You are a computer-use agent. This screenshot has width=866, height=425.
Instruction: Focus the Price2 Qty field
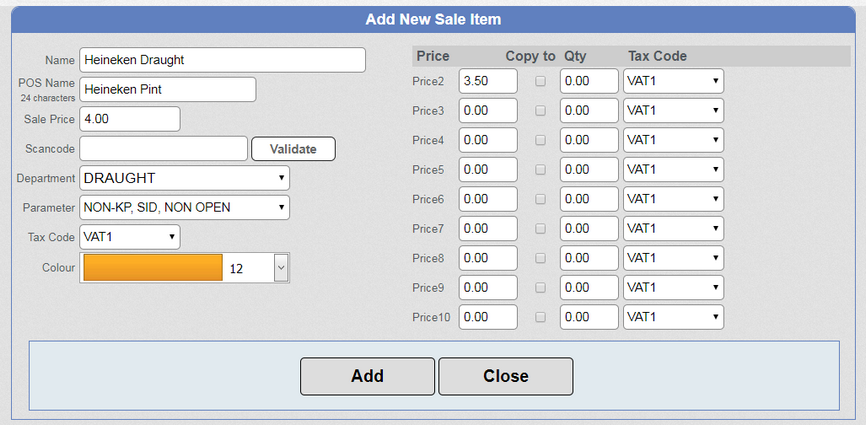pyautogui.click(x=589, y=81)
